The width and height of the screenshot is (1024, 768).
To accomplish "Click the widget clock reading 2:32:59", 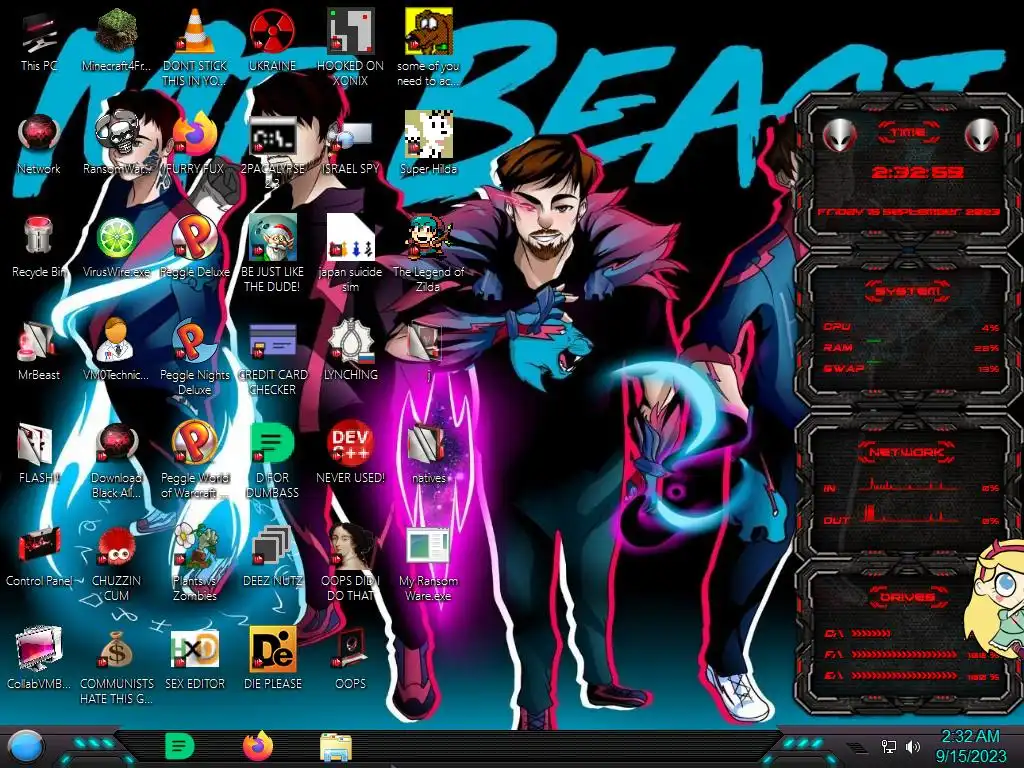I will 916,172.
